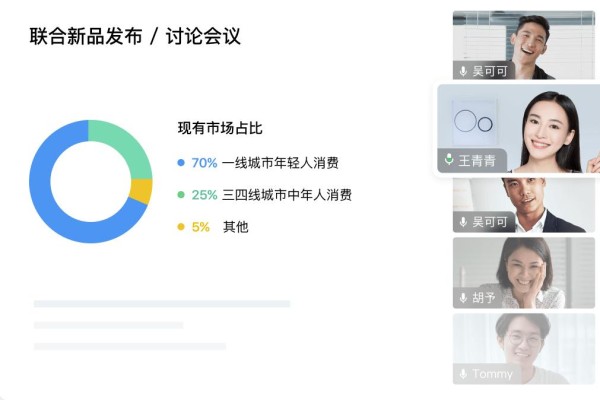The image size is (600, 400).
Task: Click the blue legend dot before 70%
Action: (x=181, y=163)
